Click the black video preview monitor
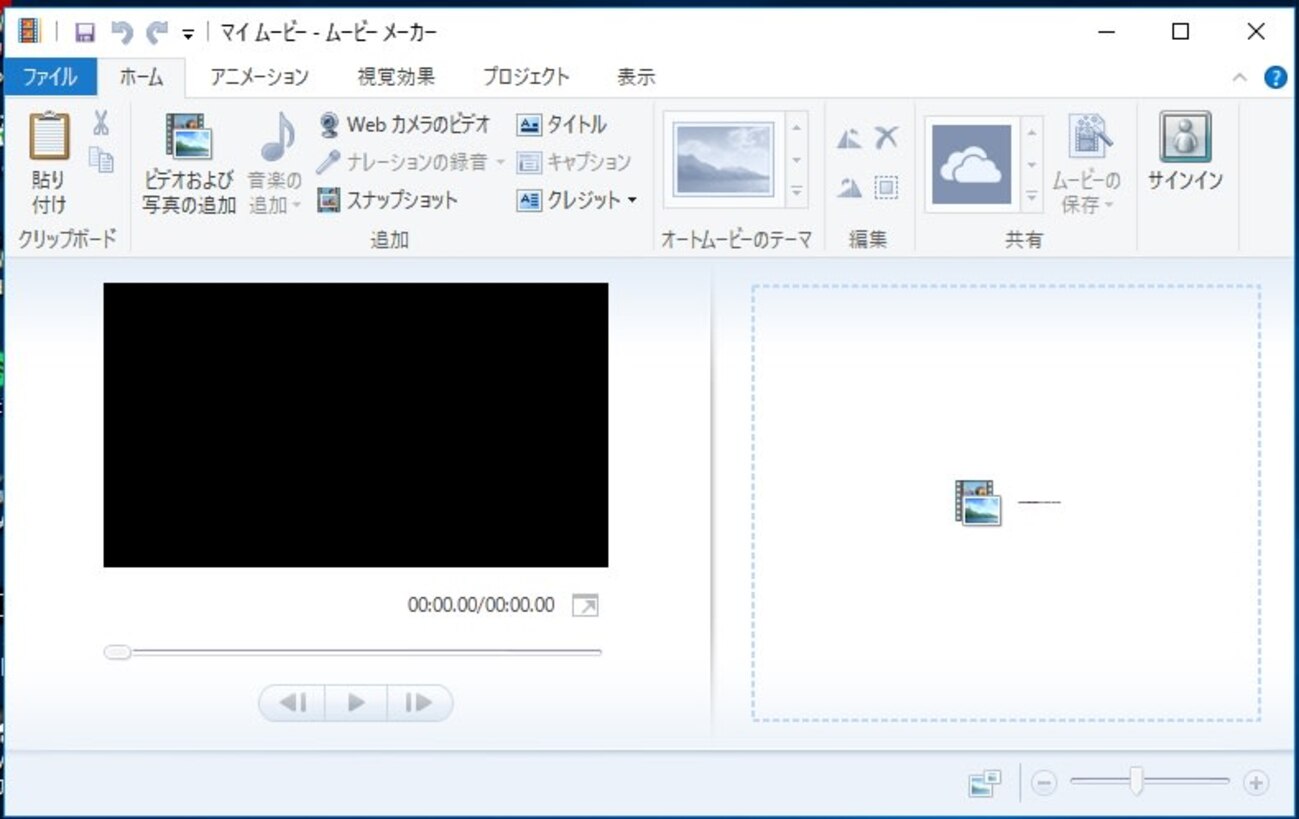The image size is (1299, 819). click(356, 425)
